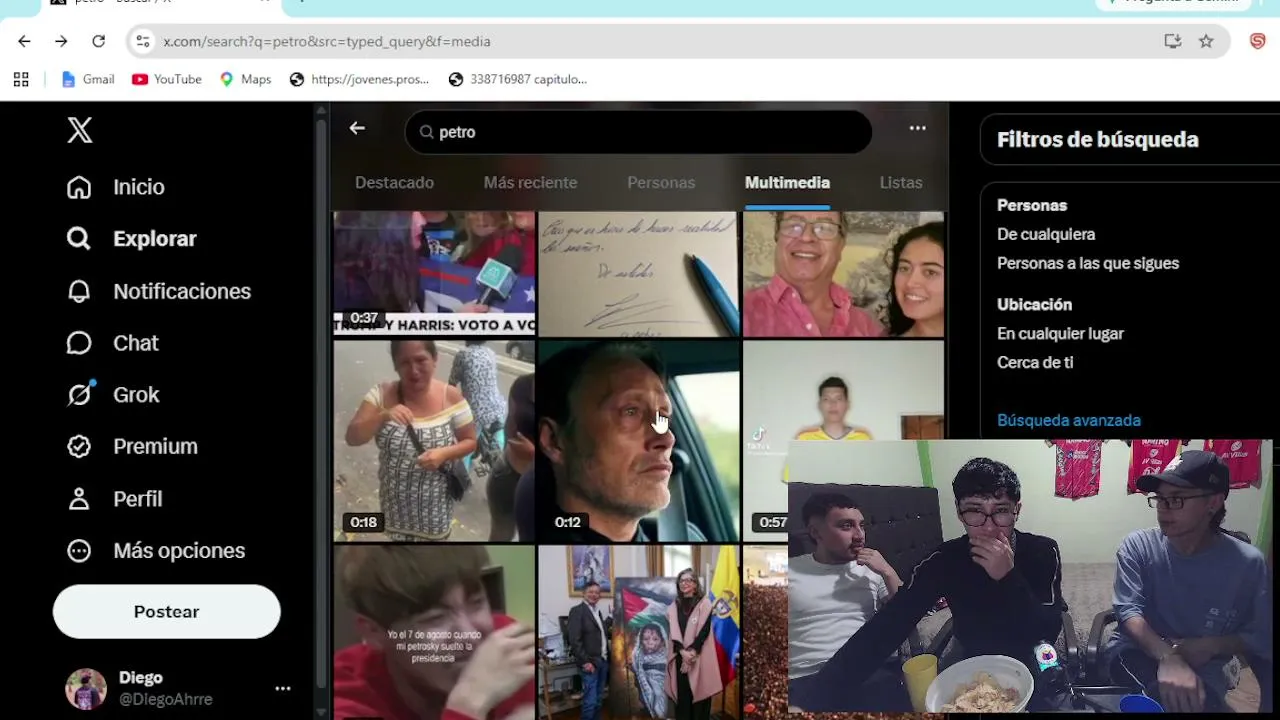Viewport: 1280px width, 720px height.
Task: Select the En cualquier lugar location filter
Action: pos(1060,333)
